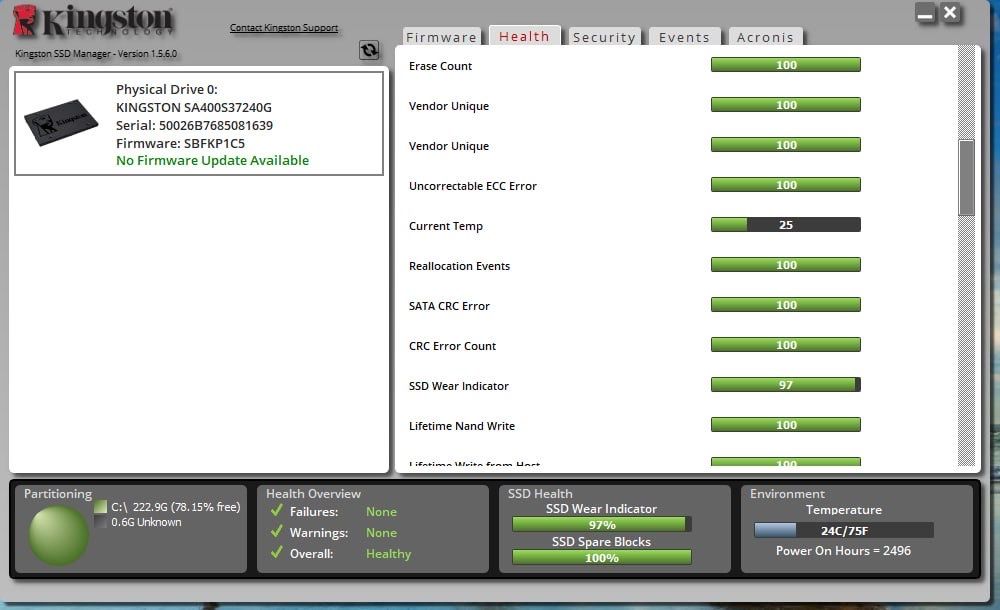Image resolution: width=1000 pixels, height=610 pixels.
Task: Click the Lifetime Nand Write label
Action: 462,426
